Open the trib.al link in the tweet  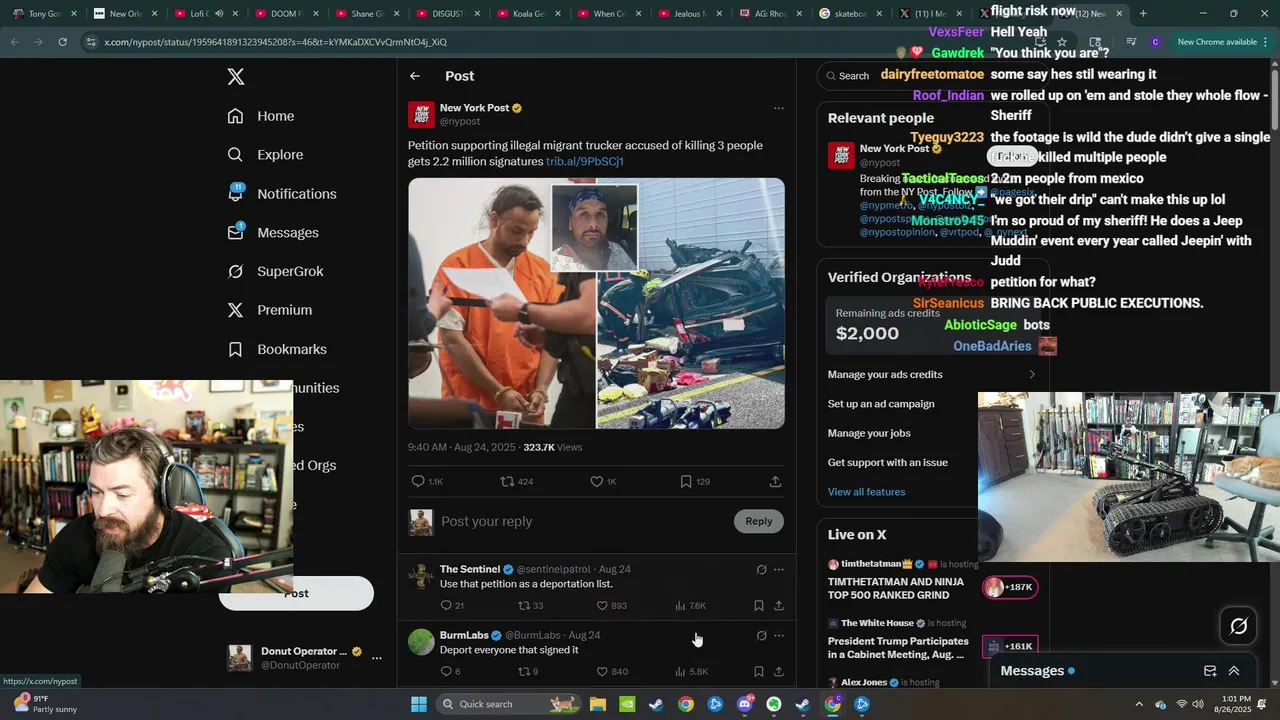pyautogui.click(x=585, y=161)
